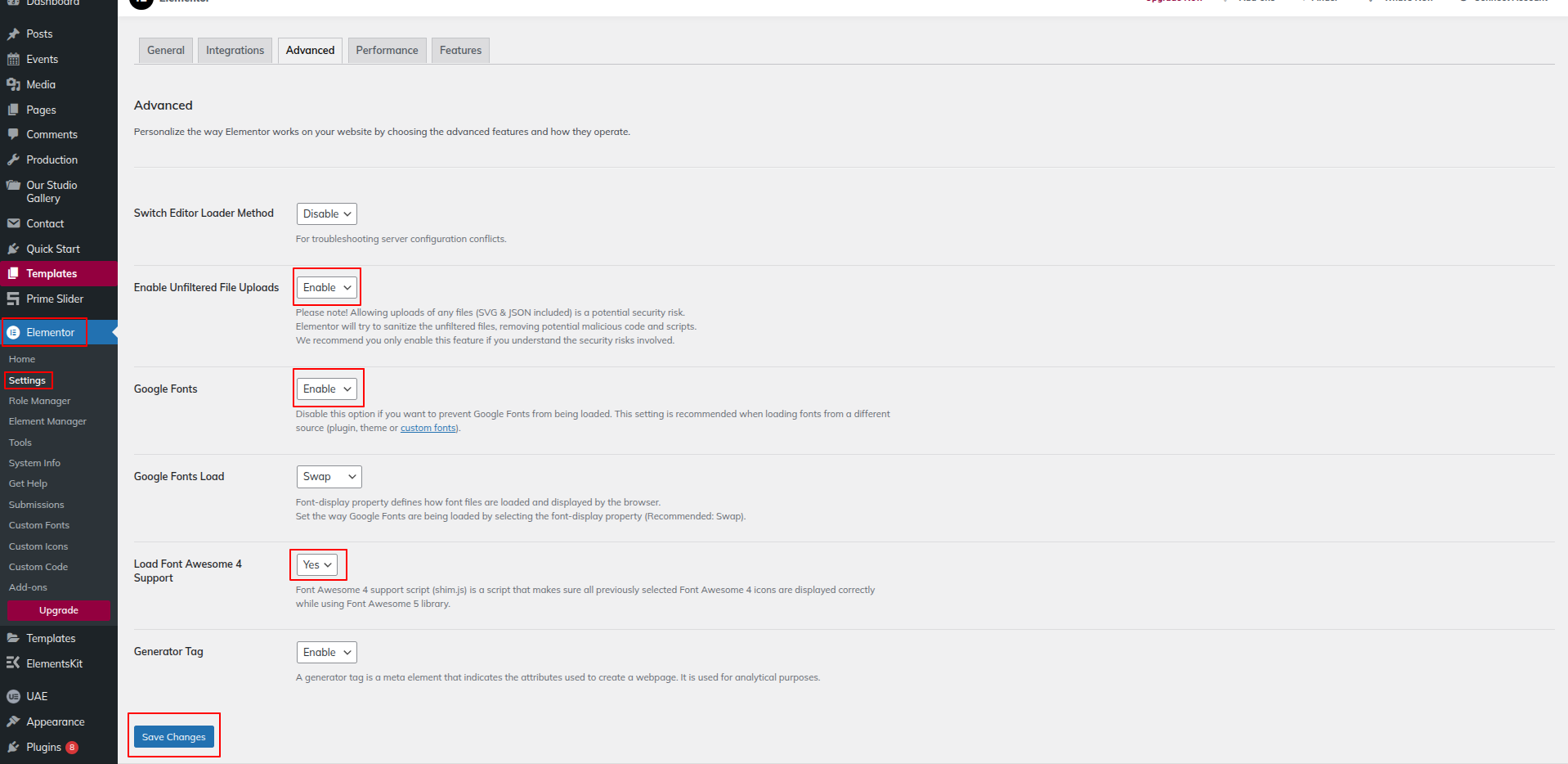This screenshot has height=764, width=1568.
Task: Click the Upgrade button in sidebar
Action: tap(59, 611)
